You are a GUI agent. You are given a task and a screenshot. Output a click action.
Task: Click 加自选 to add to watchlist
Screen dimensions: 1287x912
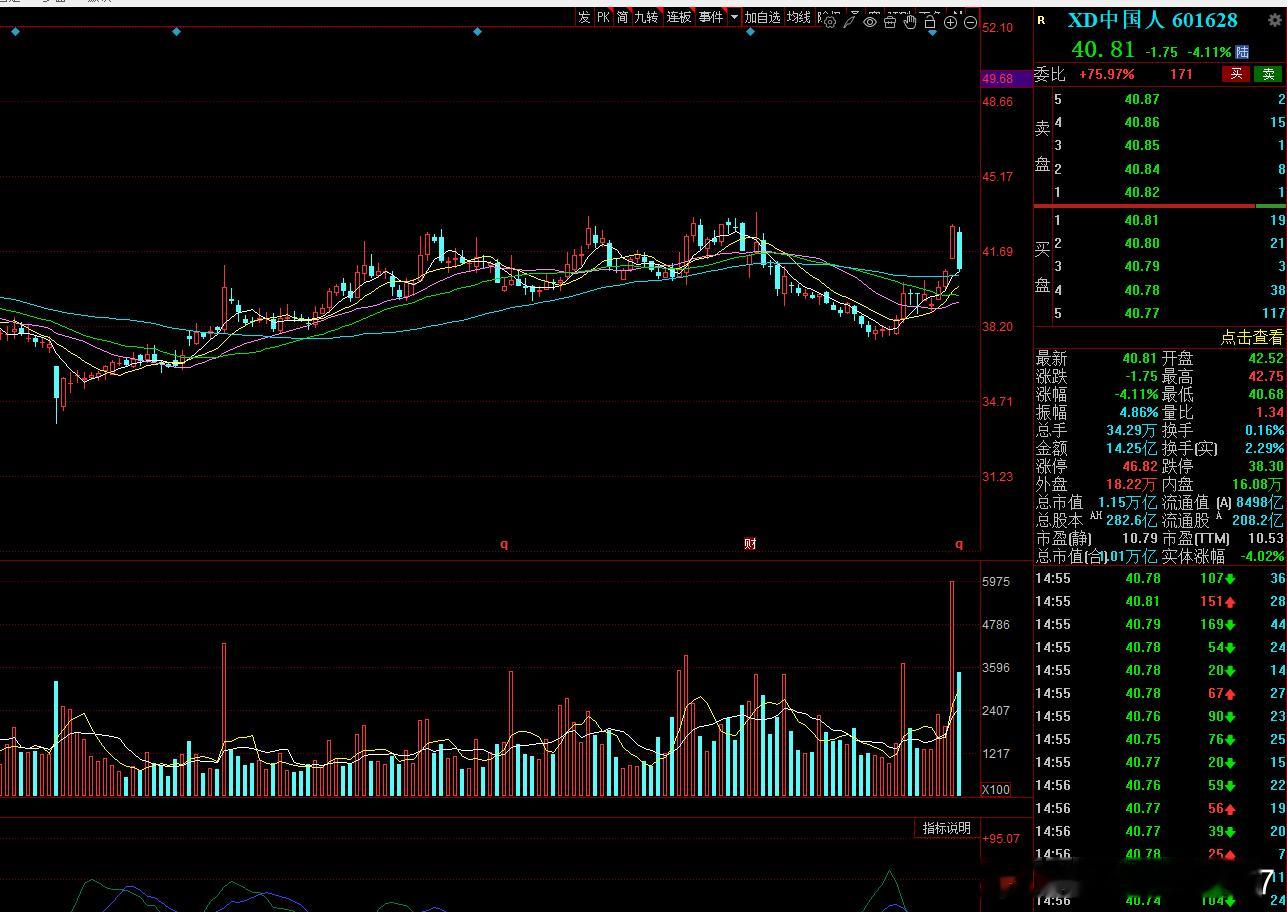(762, 17)
